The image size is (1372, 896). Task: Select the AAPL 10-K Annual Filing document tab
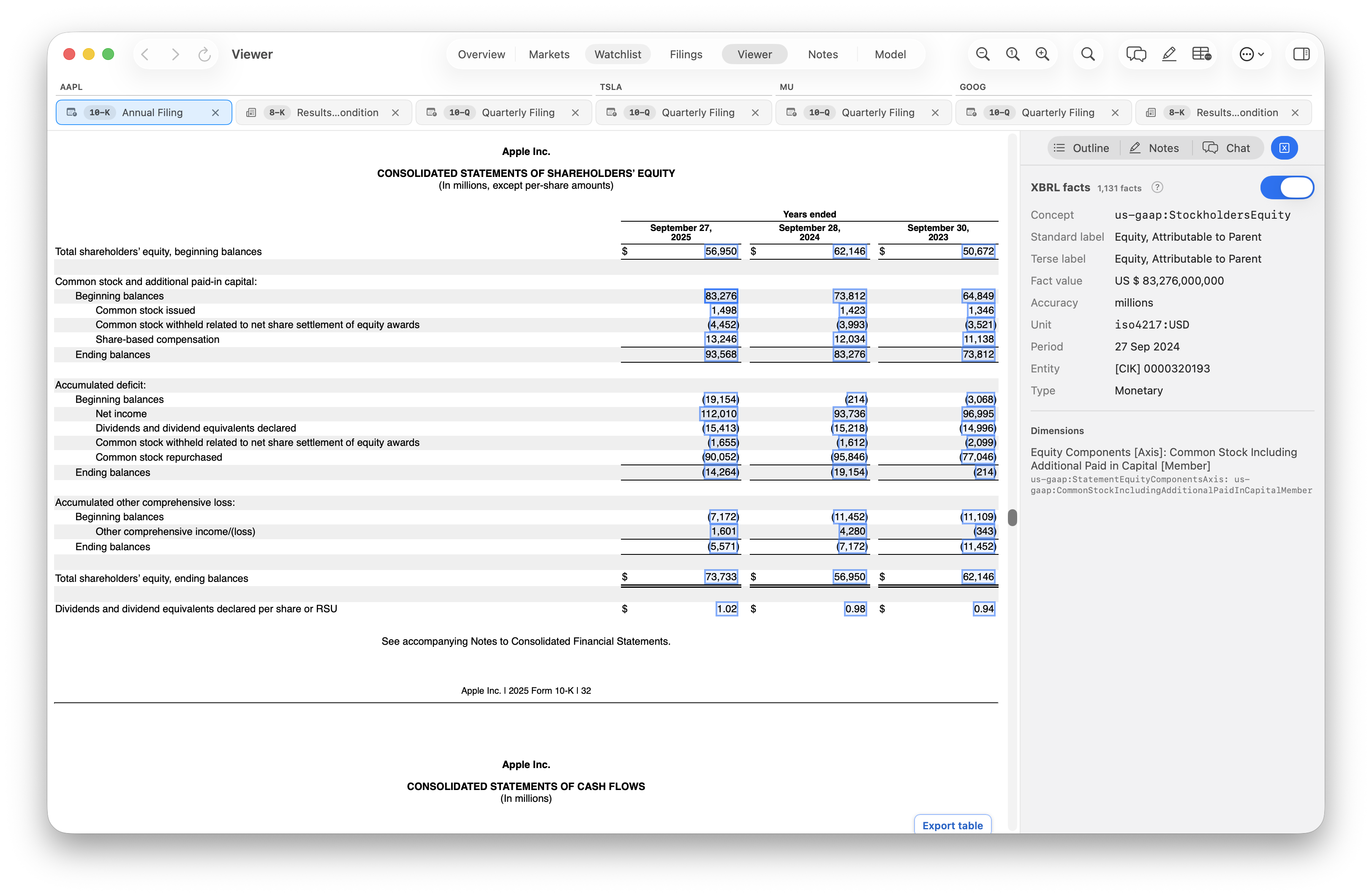pos(144,112)
